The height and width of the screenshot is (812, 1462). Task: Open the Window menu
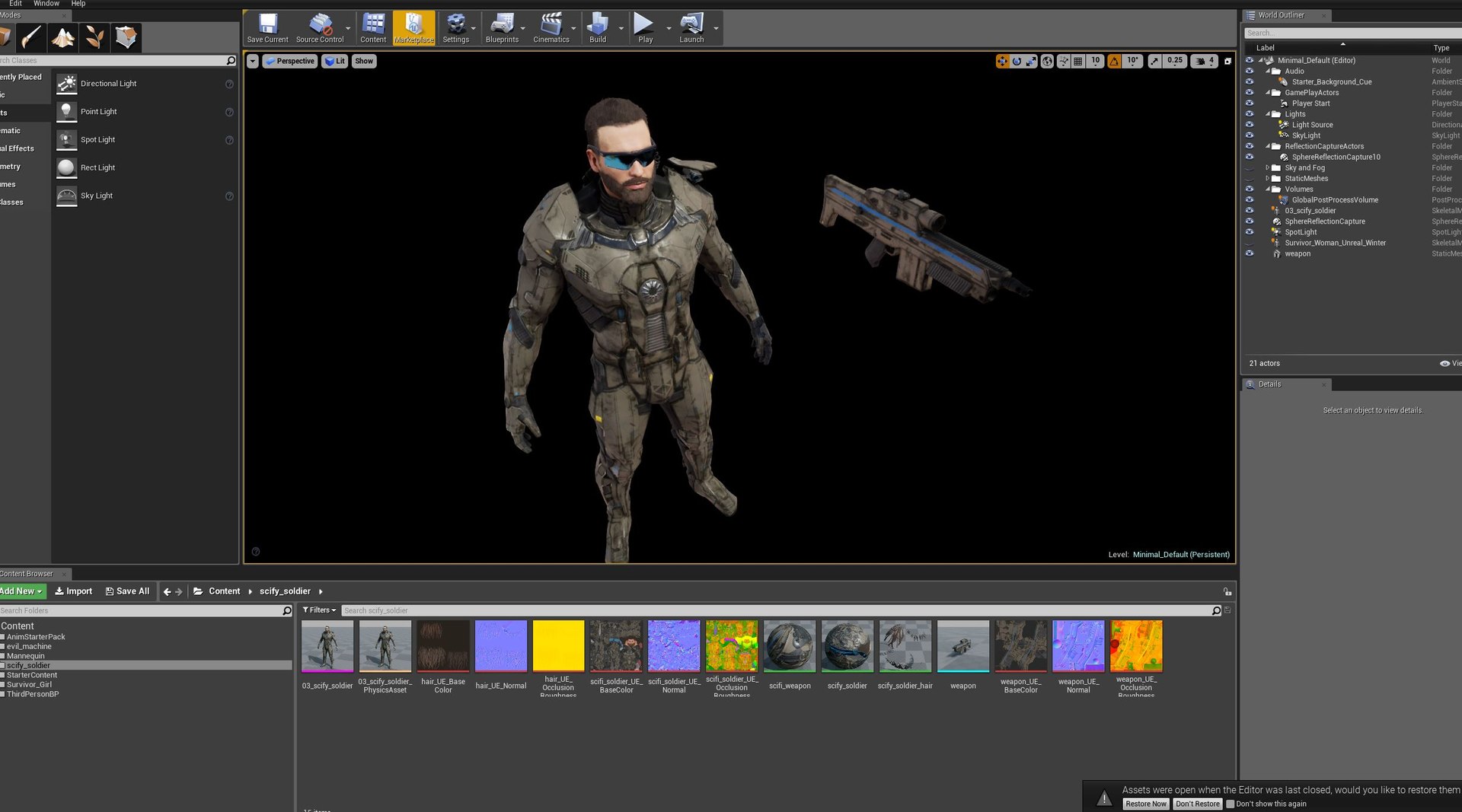coord(46,4)
